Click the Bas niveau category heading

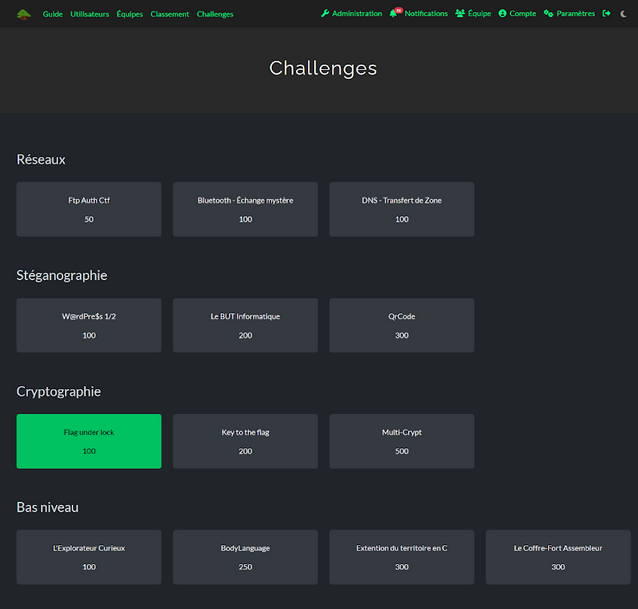tap(48, 507)
